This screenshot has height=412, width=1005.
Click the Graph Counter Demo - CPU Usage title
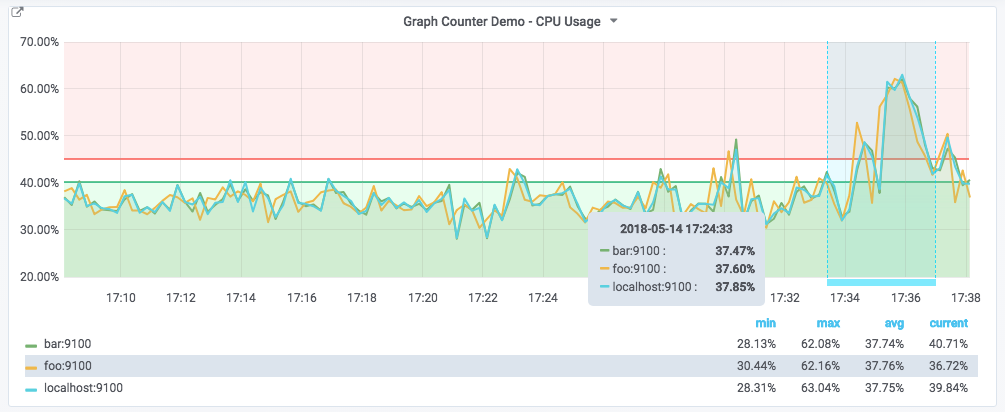click(x=501, y=21)
